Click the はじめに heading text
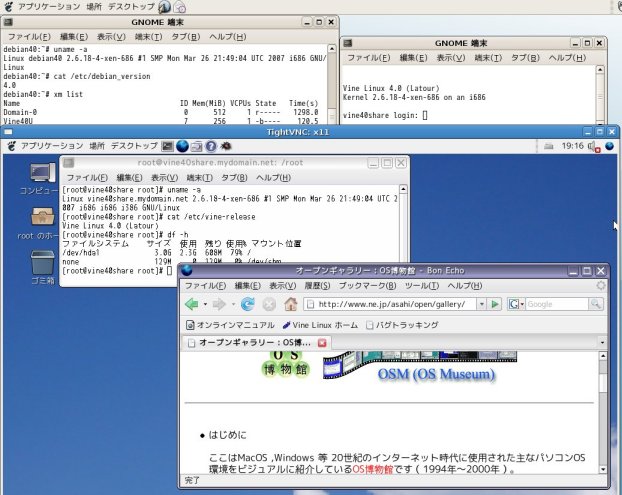The height and width of the screenshot is (495, 622). [x=227, y=435]
